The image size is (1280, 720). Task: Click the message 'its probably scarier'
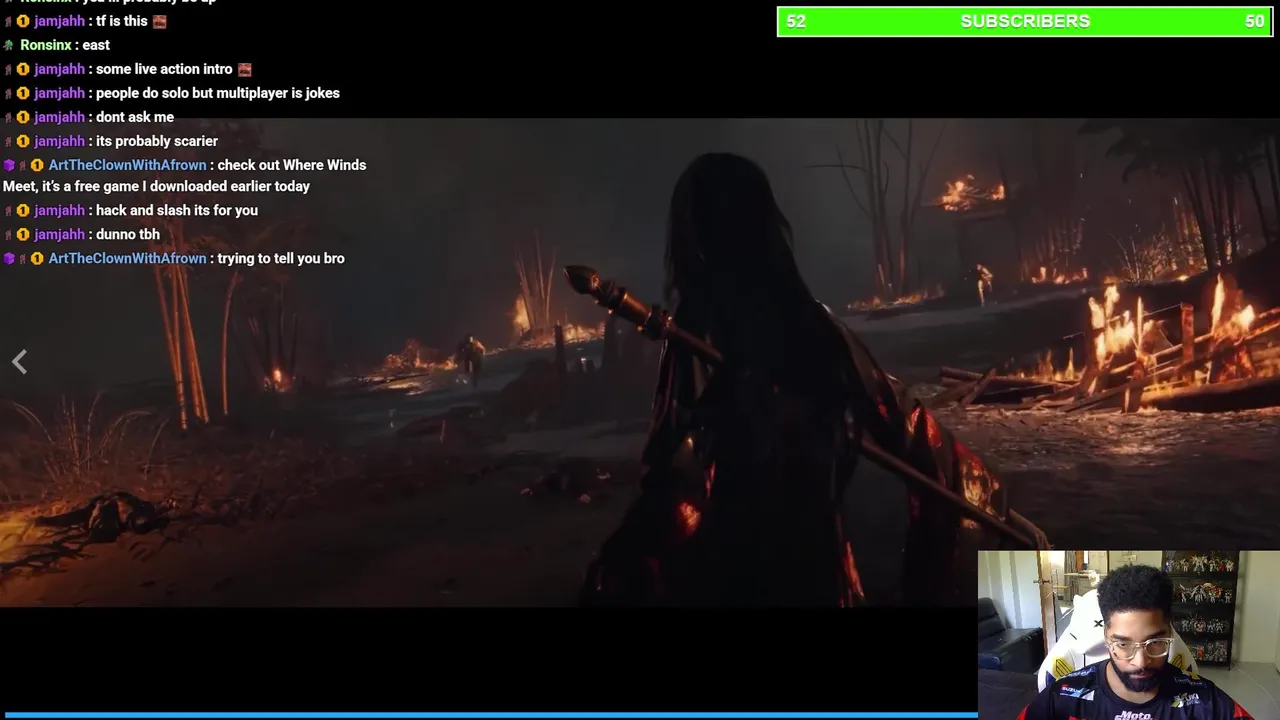coord(157,141)
